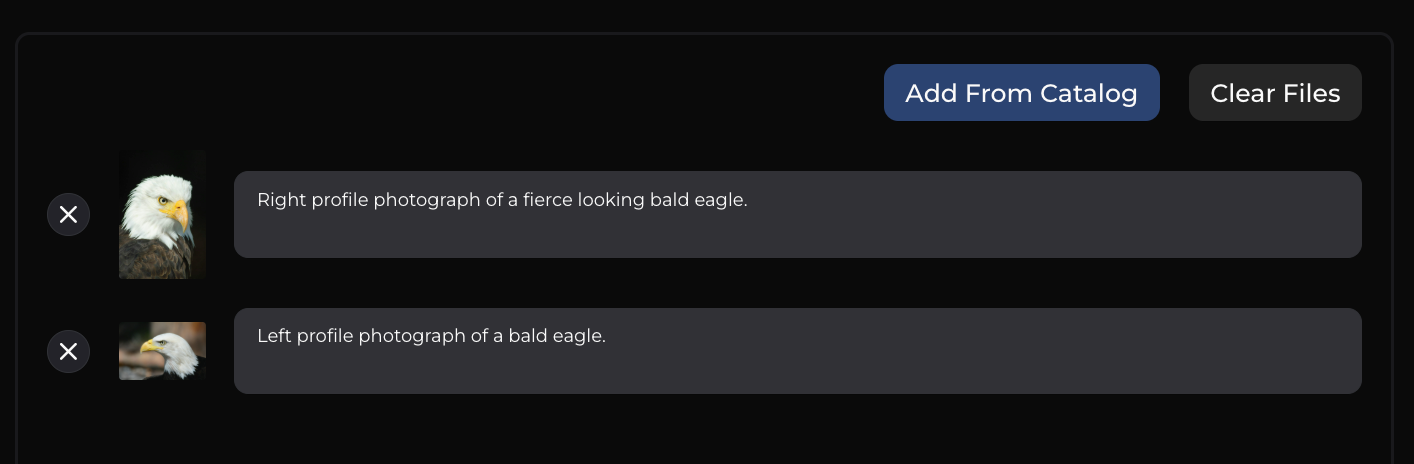Select the left profile bald eagle thumbnail
The image size is (1414, 464).
pyautogui.click(x=162, y=351)
